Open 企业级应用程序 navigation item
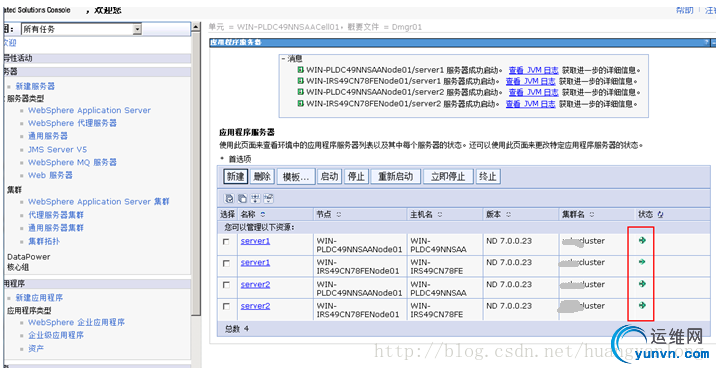The width and height of the screenshot is (716, 371). point(56,335)
